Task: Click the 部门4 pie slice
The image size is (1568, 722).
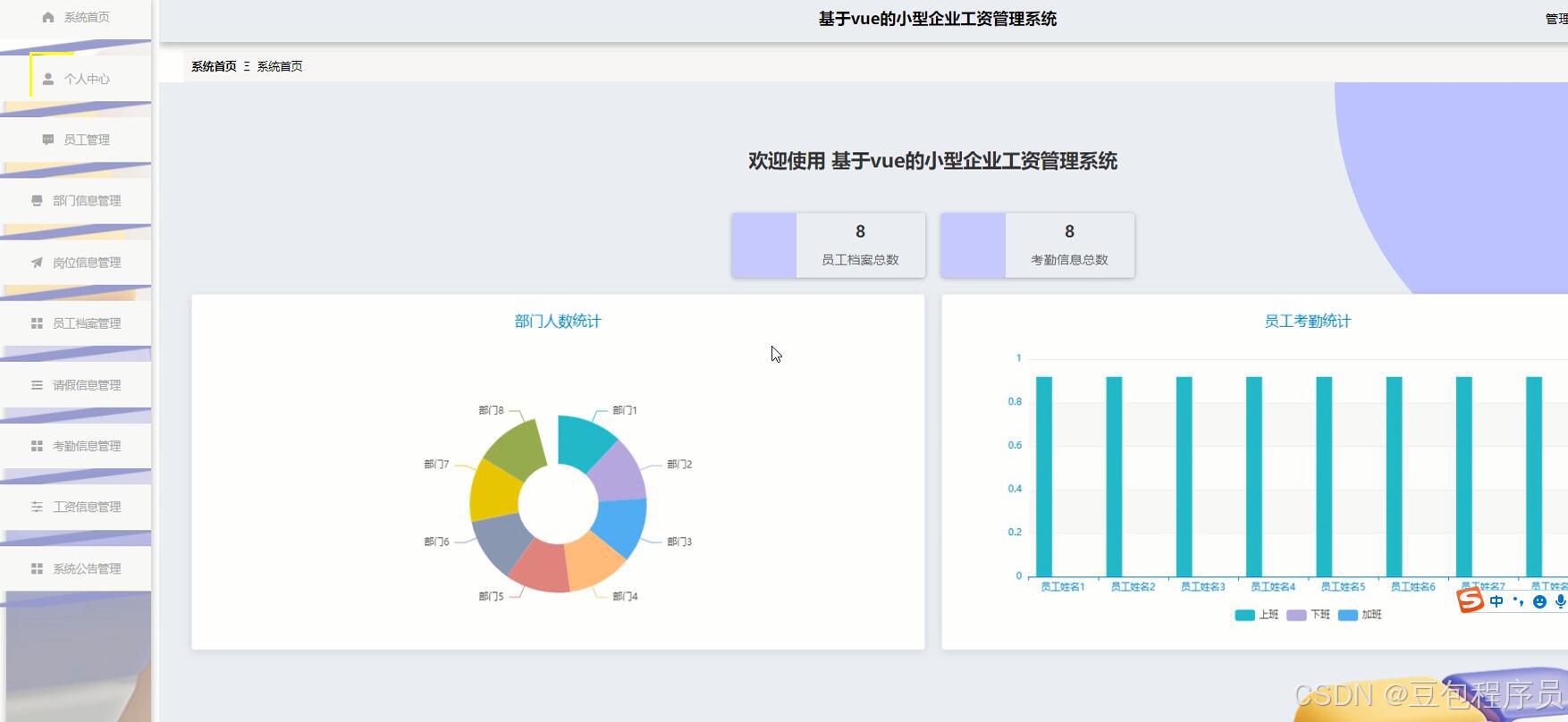Action: tap(594, 561)
